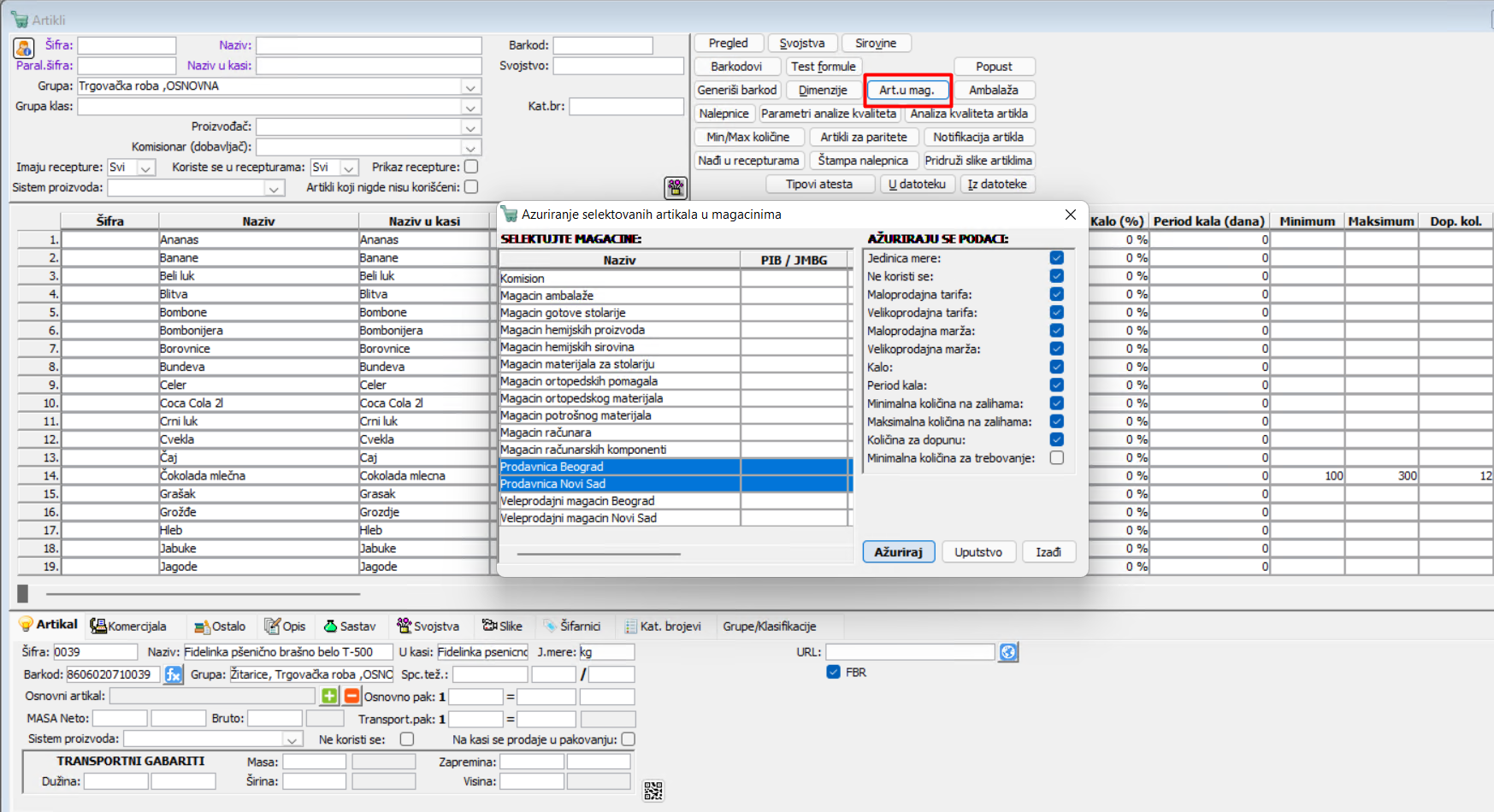Uncheck the FBR checkbox
Image resolution: width=1494 pixels, height=812 pixels.
point(834,672)
